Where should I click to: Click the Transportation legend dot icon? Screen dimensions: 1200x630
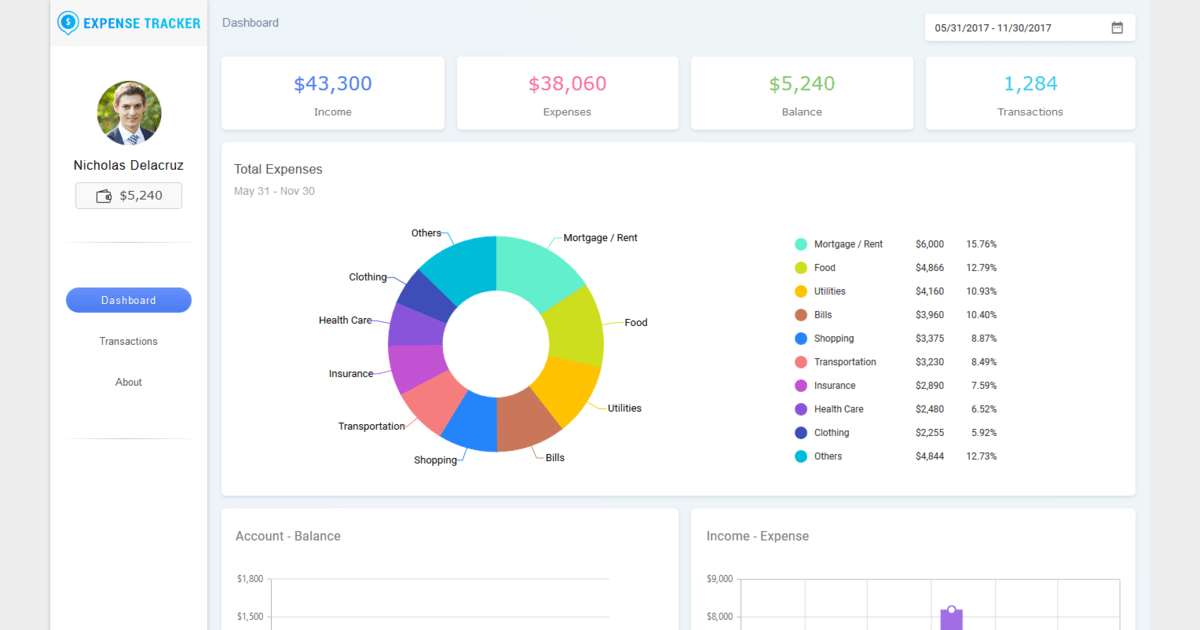pyautogui.click(x=801, y=362)
